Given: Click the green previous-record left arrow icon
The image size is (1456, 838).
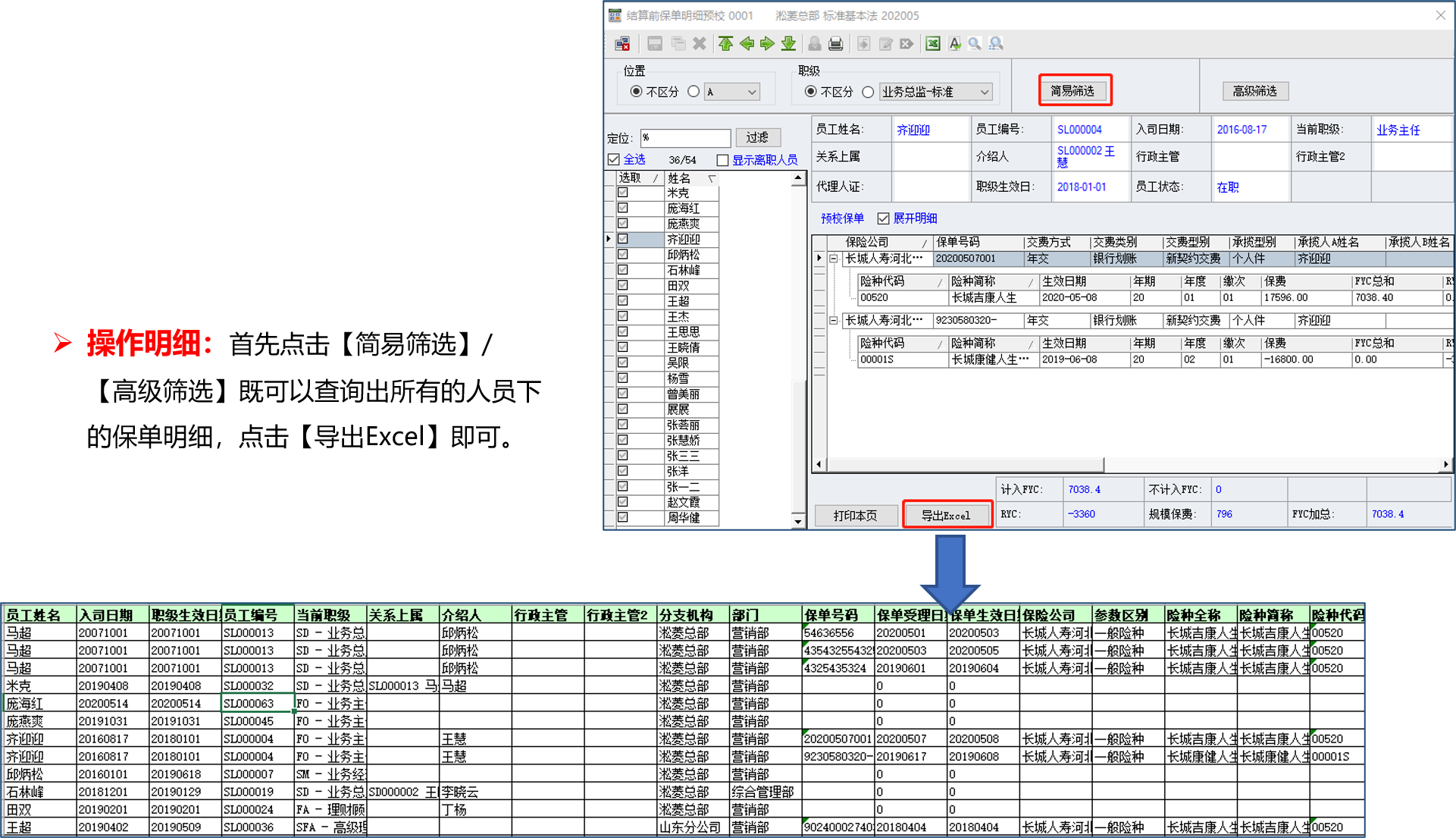Looking at the screenshot, I should (x=747, y=44).
